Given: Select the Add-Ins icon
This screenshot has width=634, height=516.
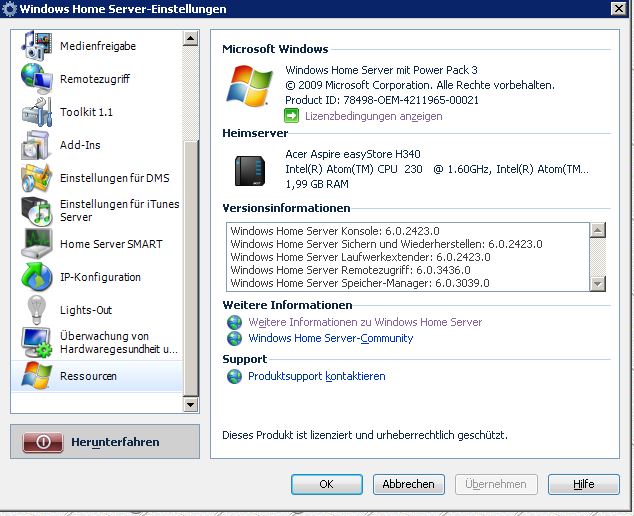Looking at the screenshot, I should point(36,145).
